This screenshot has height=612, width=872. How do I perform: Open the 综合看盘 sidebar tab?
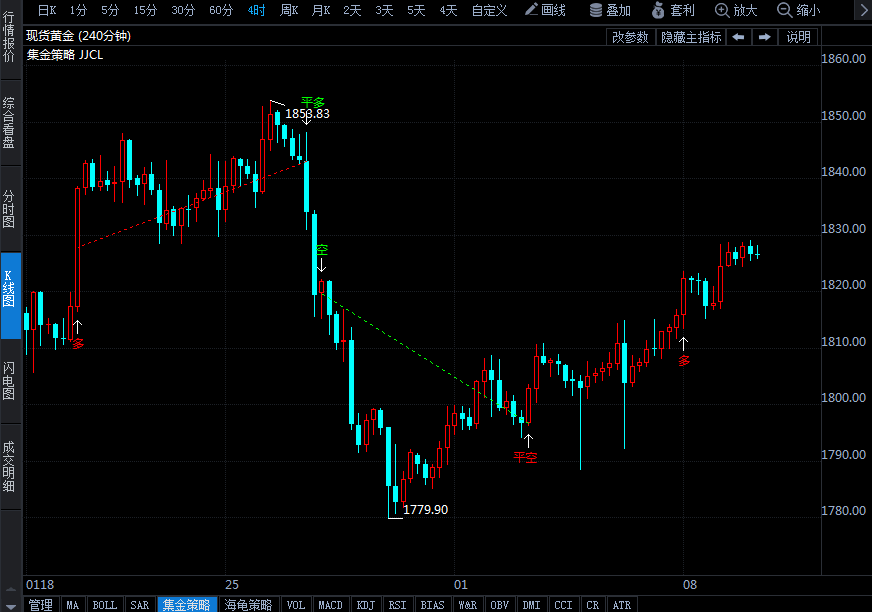coord(9,122)
